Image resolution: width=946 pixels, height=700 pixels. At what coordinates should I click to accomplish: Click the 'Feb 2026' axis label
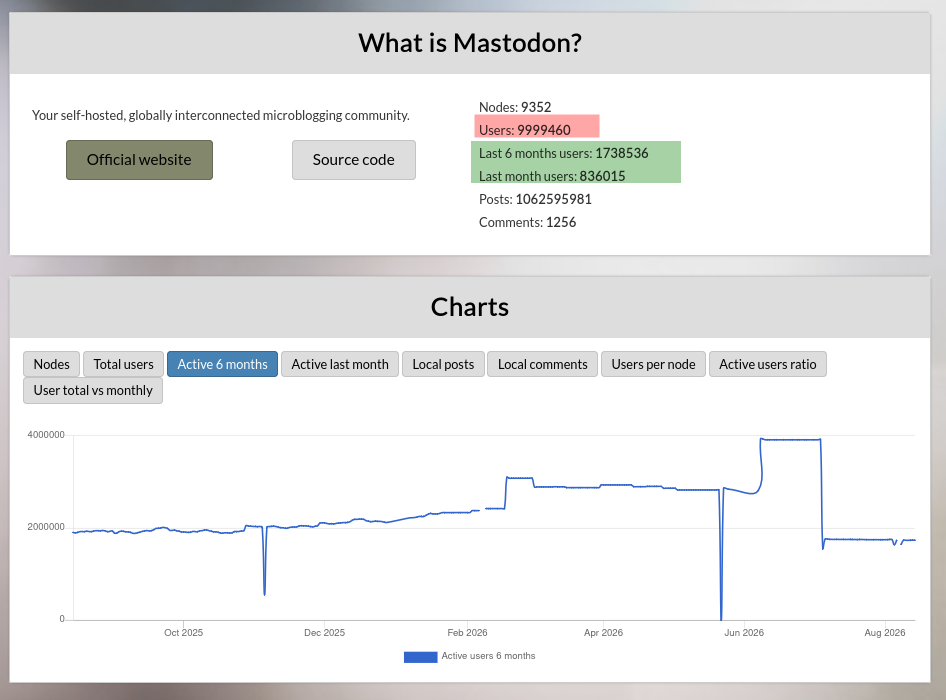click(468, 632)
